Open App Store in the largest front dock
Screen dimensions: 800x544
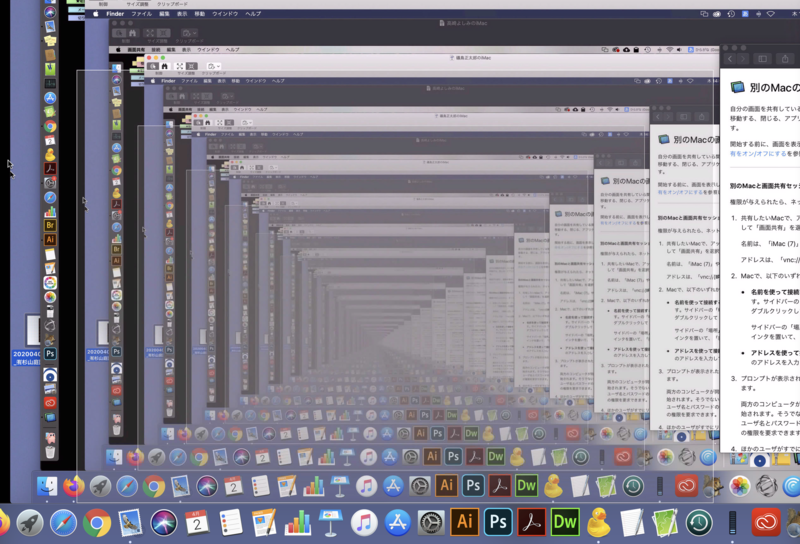[x=397, y=523]
